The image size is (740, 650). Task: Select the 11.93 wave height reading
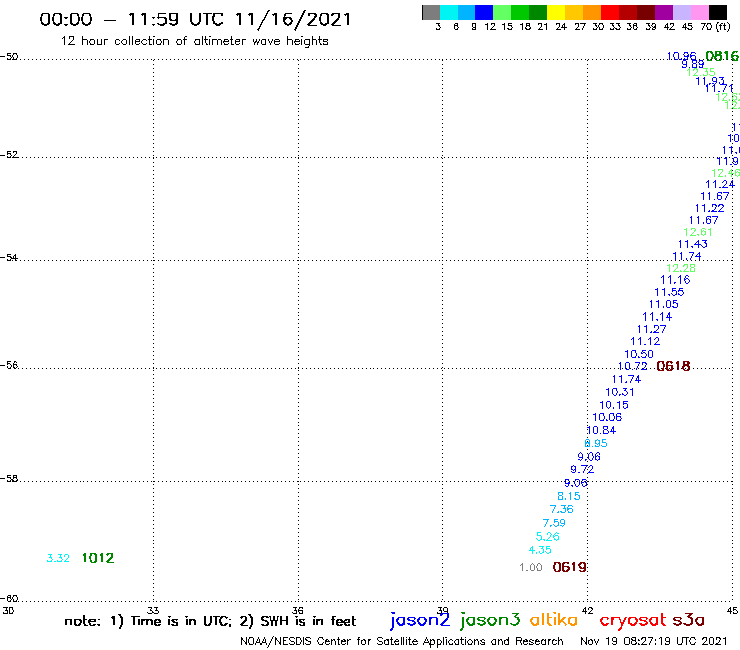pos(710,81)
